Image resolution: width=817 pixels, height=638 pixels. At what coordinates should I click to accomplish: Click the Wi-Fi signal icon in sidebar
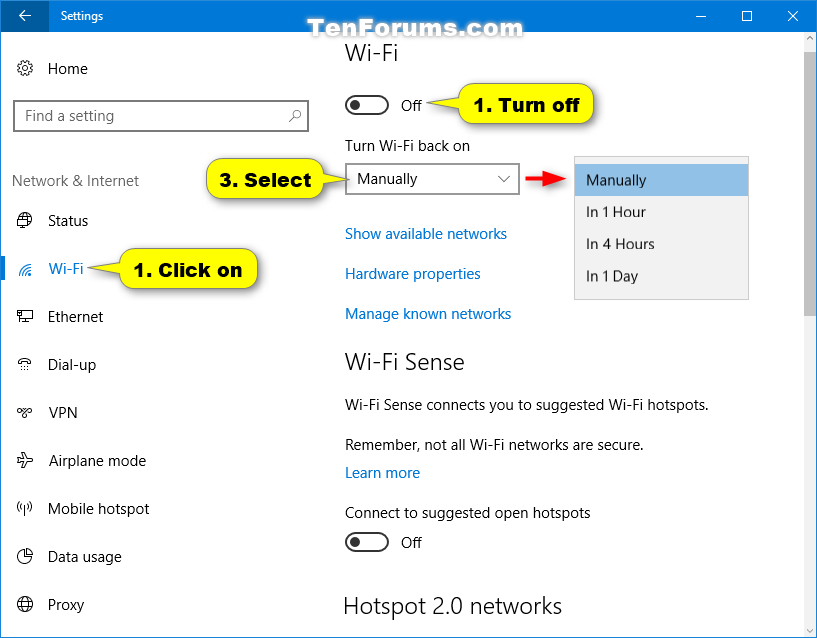24,269
